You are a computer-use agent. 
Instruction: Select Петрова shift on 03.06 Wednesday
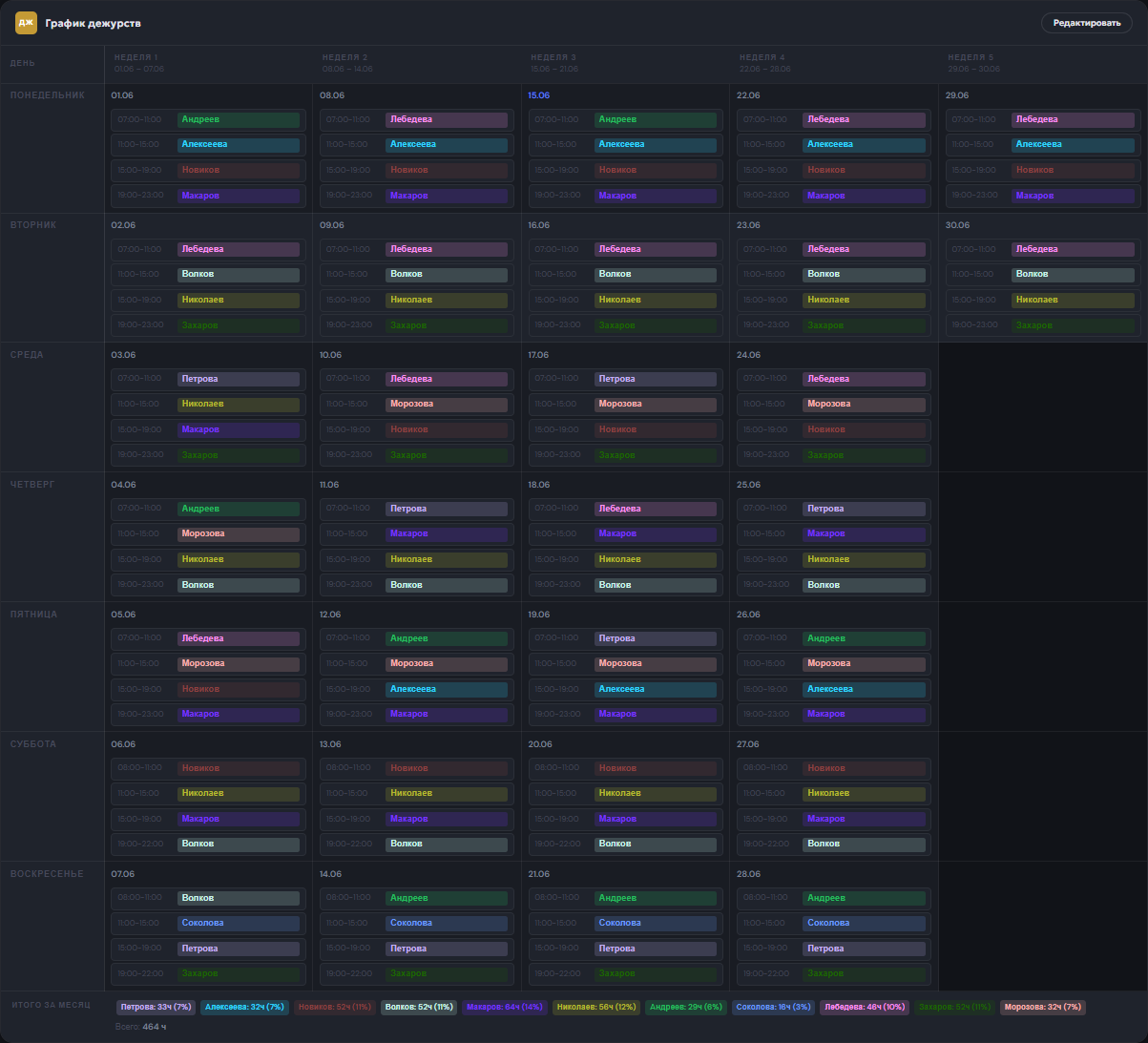239,380
